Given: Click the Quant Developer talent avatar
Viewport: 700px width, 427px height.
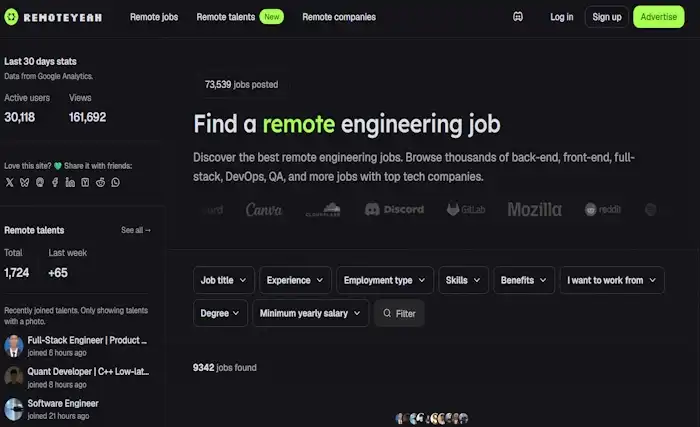Looking at the screenshot, I should [14, 377].
